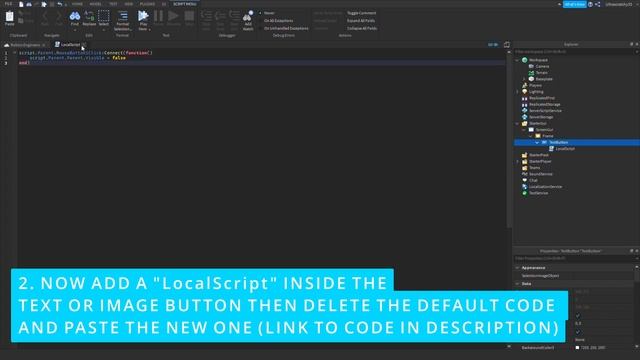The image size is (640, 360).
Task: Switch to the PLUGINS ribbon tab
Action: 147,4
